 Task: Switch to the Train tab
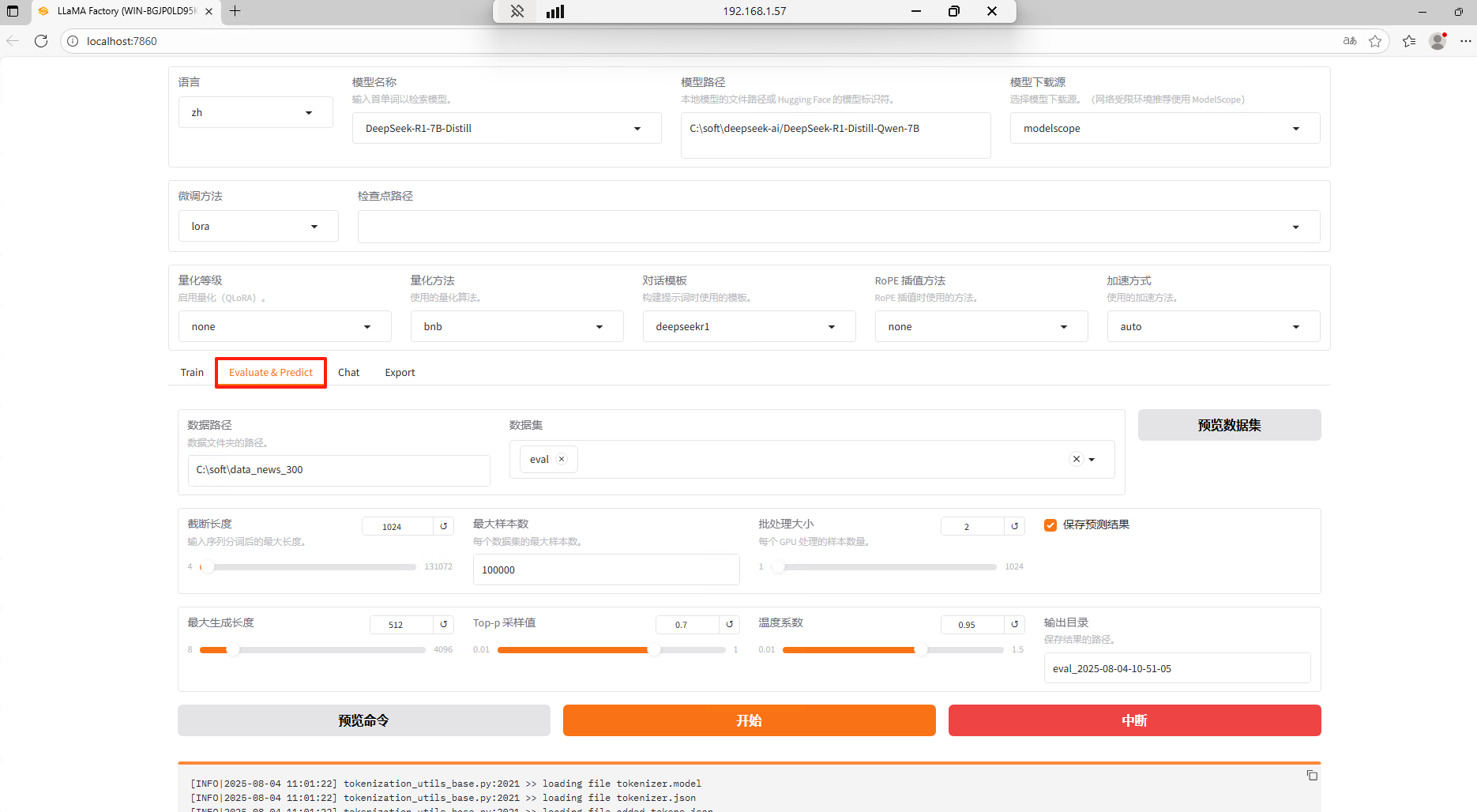tap(192, 372)
